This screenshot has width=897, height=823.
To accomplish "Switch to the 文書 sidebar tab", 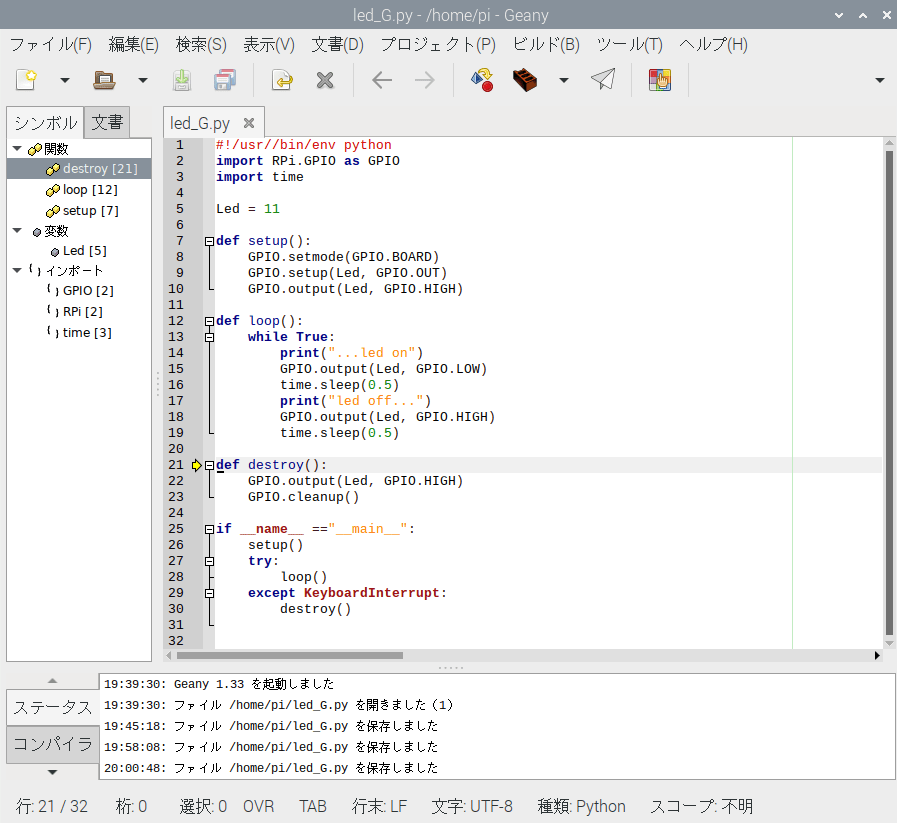I will click(x=107, y=122).
